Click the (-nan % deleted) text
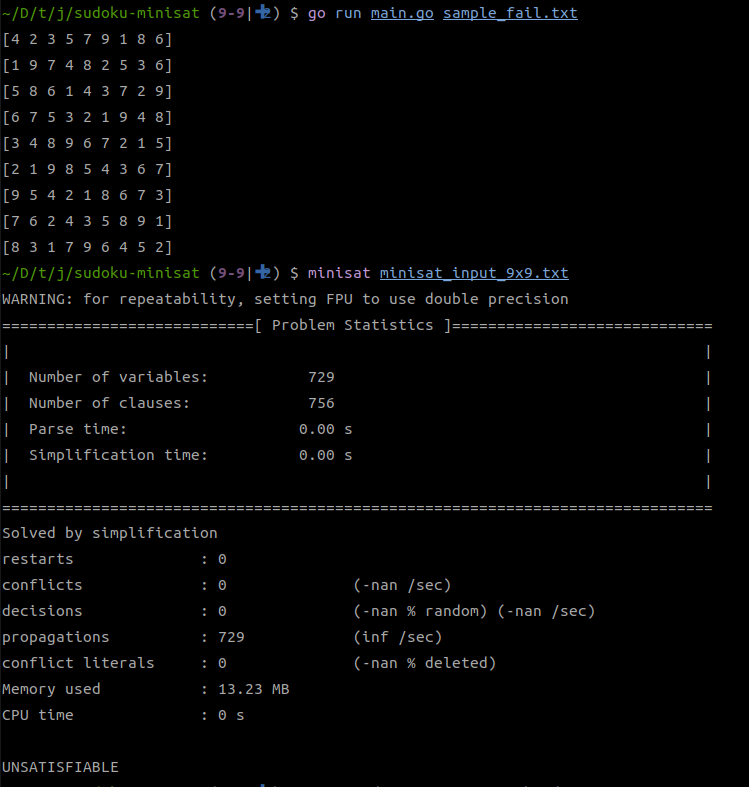Image resolution: width=749 pixels, height=787 pixels. click(425, 663)
